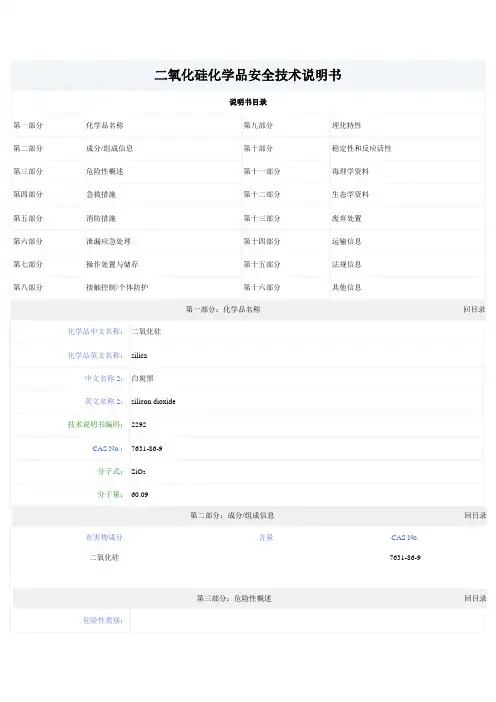This screenshot has width=496, height=702.
Task: Click the 化学品中文名称 field label
Action: coord(95,331)
